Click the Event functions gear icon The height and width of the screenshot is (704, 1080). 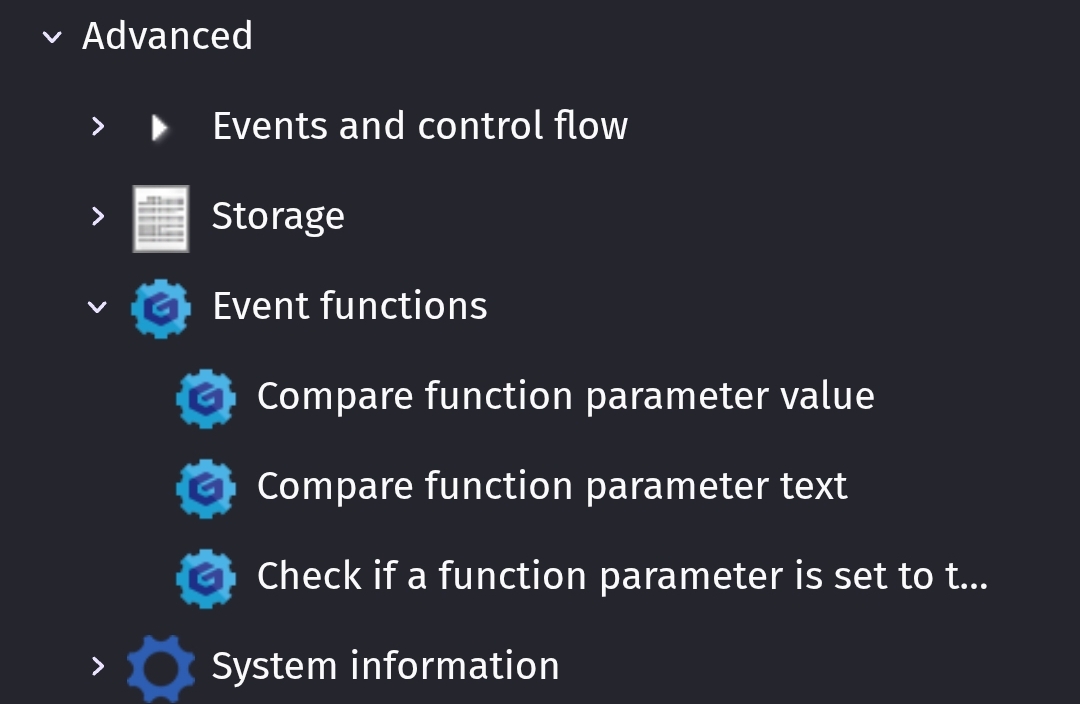pos(160,308)
